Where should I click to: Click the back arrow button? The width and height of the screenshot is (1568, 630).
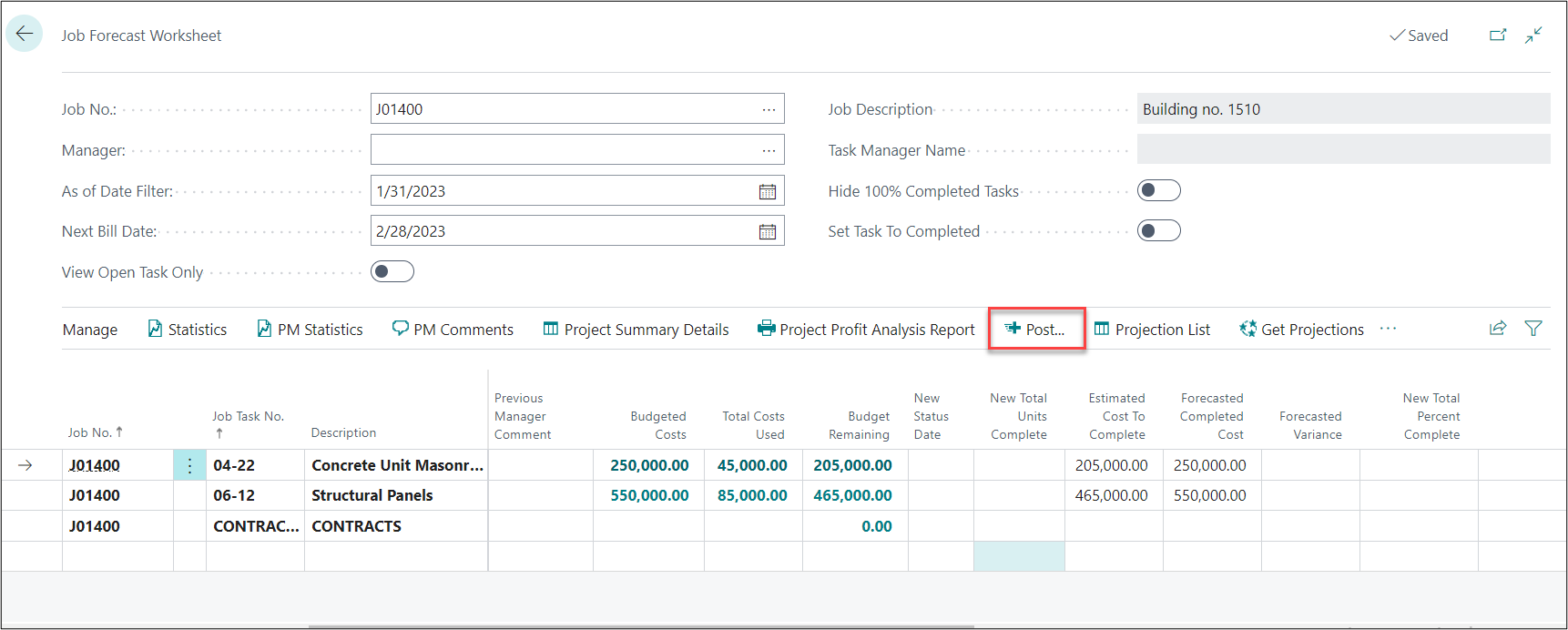25,34
